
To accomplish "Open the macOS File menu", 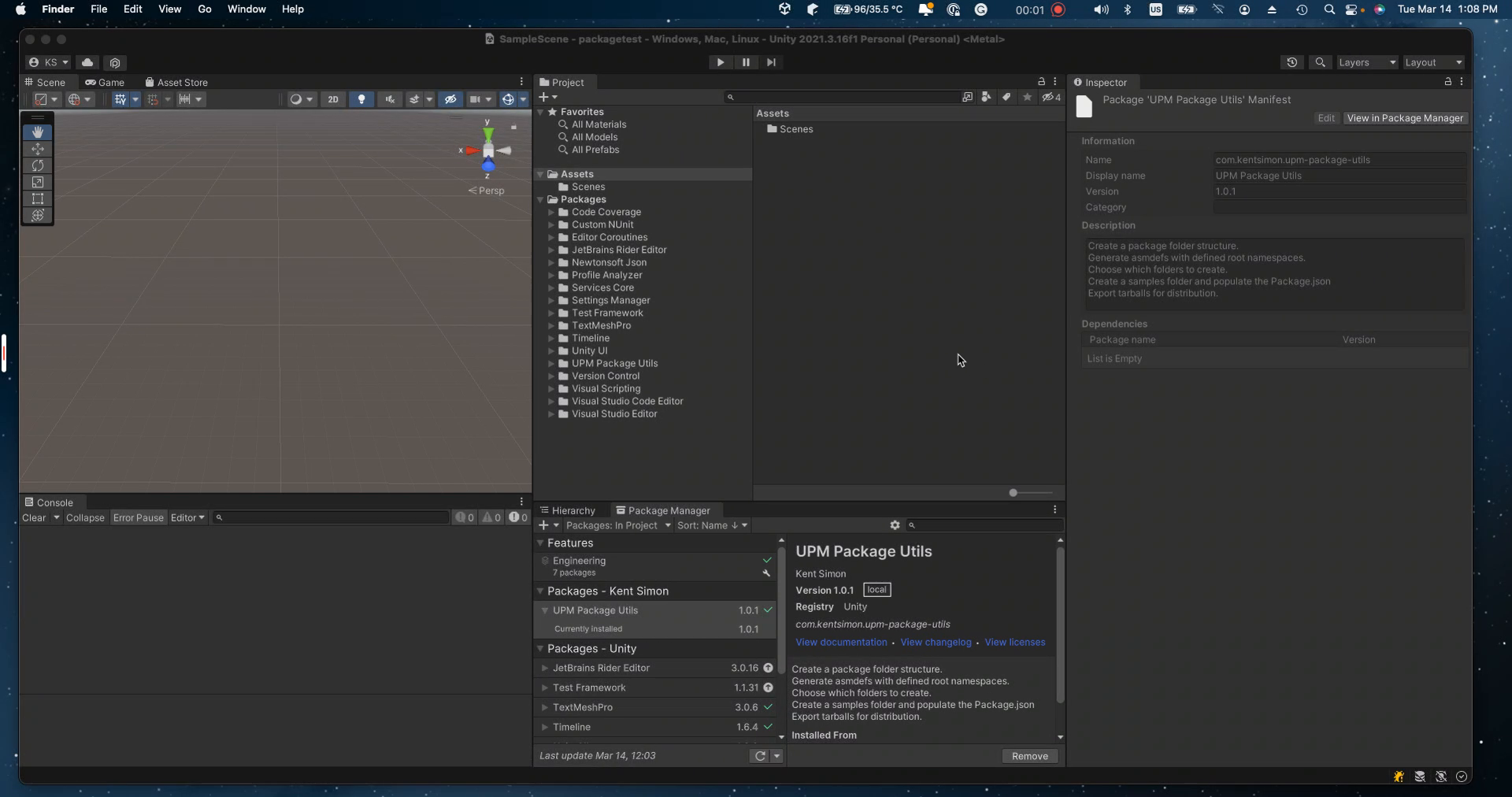I will coord(98,9).
